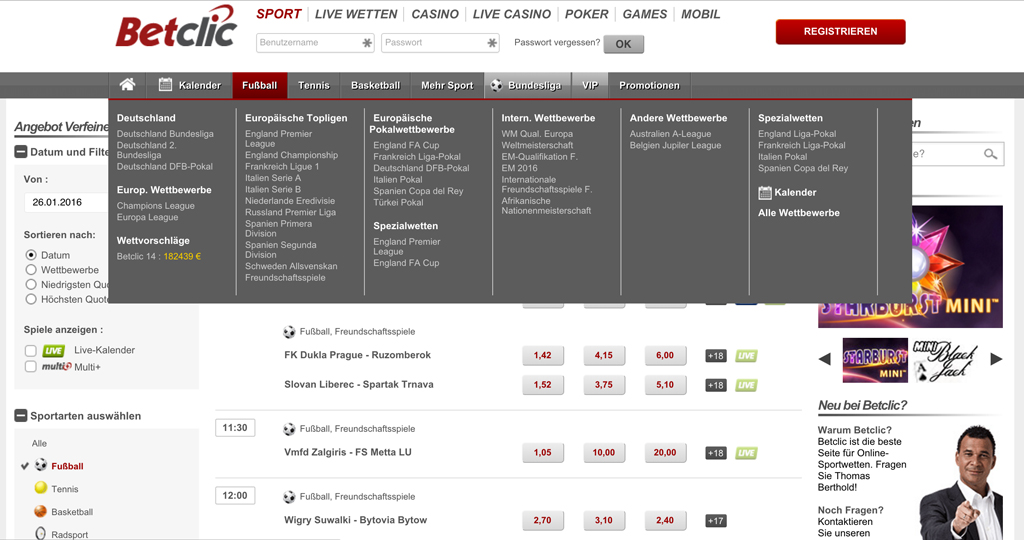
Task: Click the LIVE badge for Vmfd Zalgiris match
Action: pyautogui.click(x=746, y=453)
